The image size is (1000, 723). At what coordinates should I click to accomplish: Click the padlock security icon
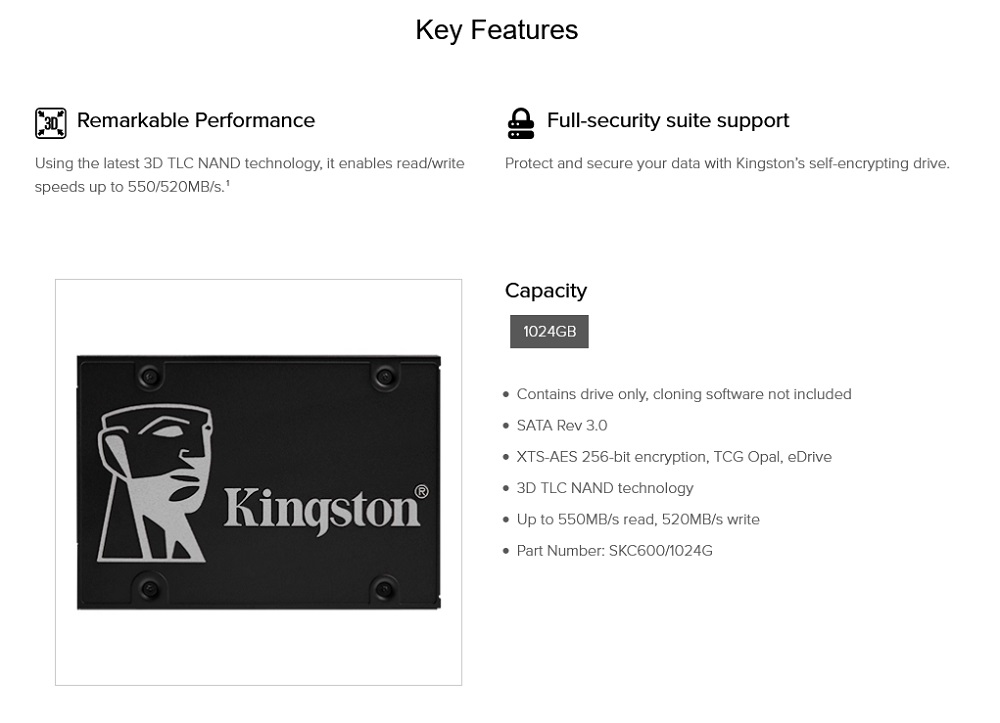pos(520,123)
